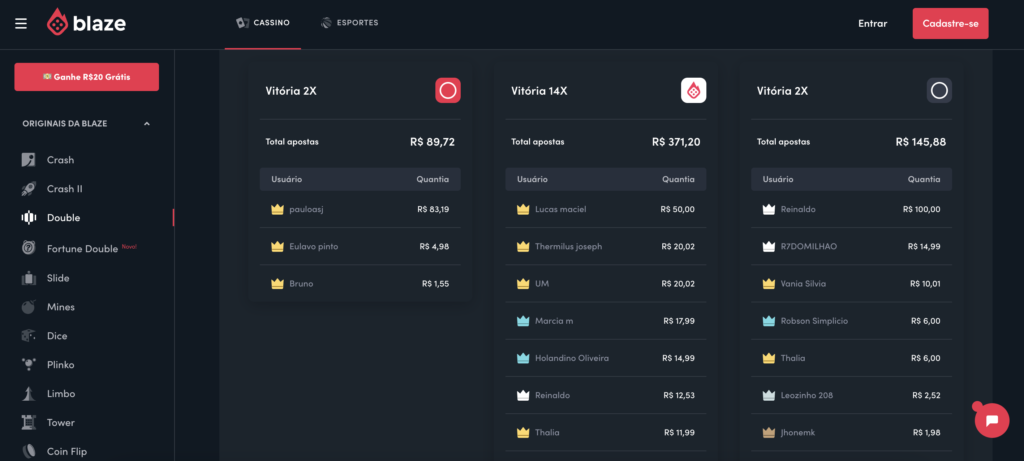
Task: Open the Plinko game icon
Action: point(29,365)
